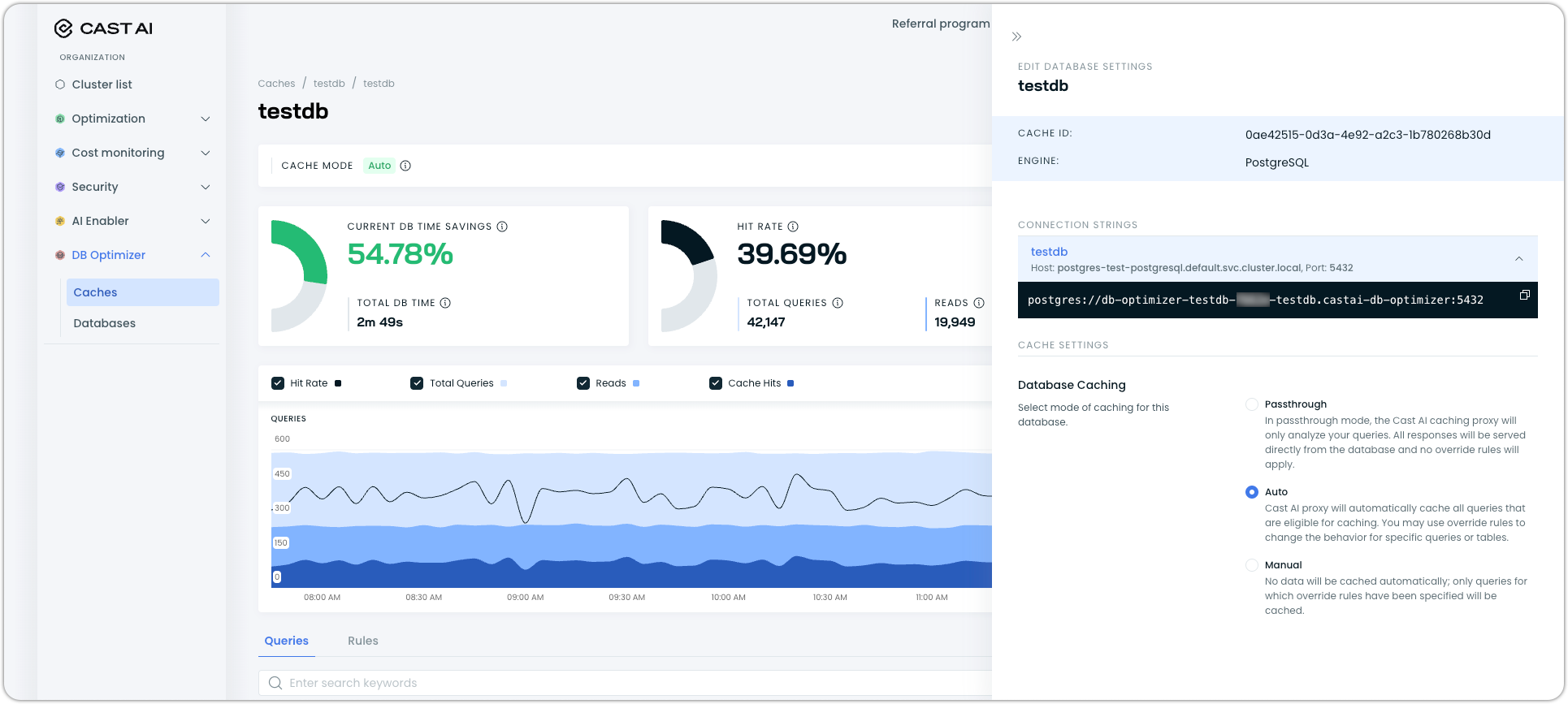This screenshot has height=704, width=1568.
Task: Click Total Queries pale blue legend swatch
Action: point(504,383)
